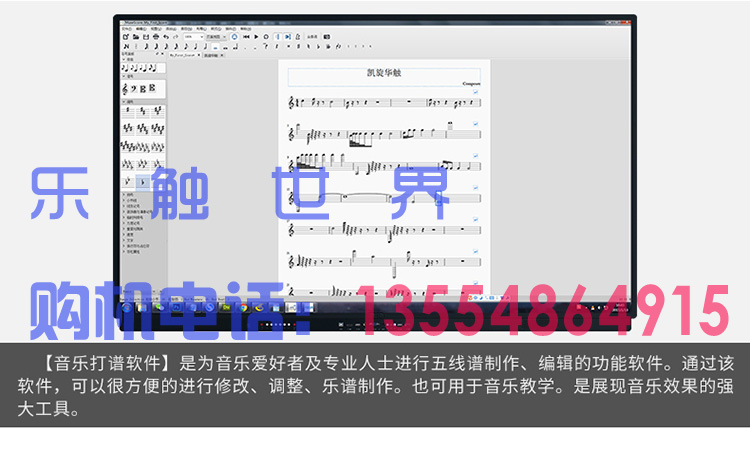
Task: Toggle pan score during playback
Action: point(288,37)
